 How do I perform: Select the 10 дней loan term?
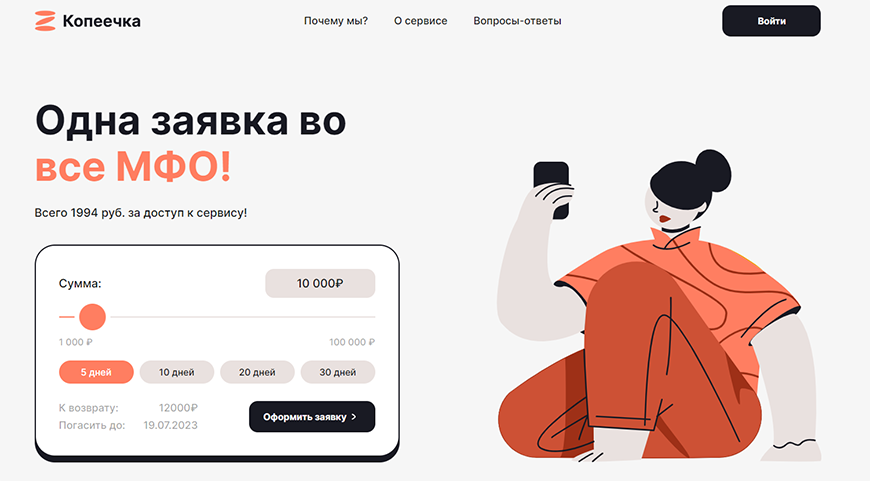(x=176, y=372)
